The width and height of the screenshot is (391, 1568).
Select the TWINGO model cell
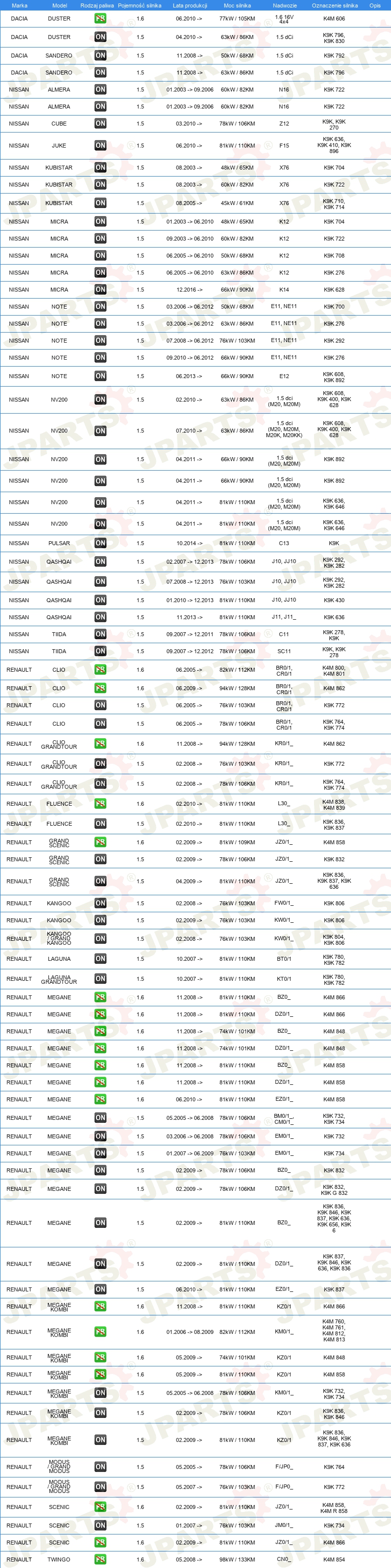tap(59, 1559)
